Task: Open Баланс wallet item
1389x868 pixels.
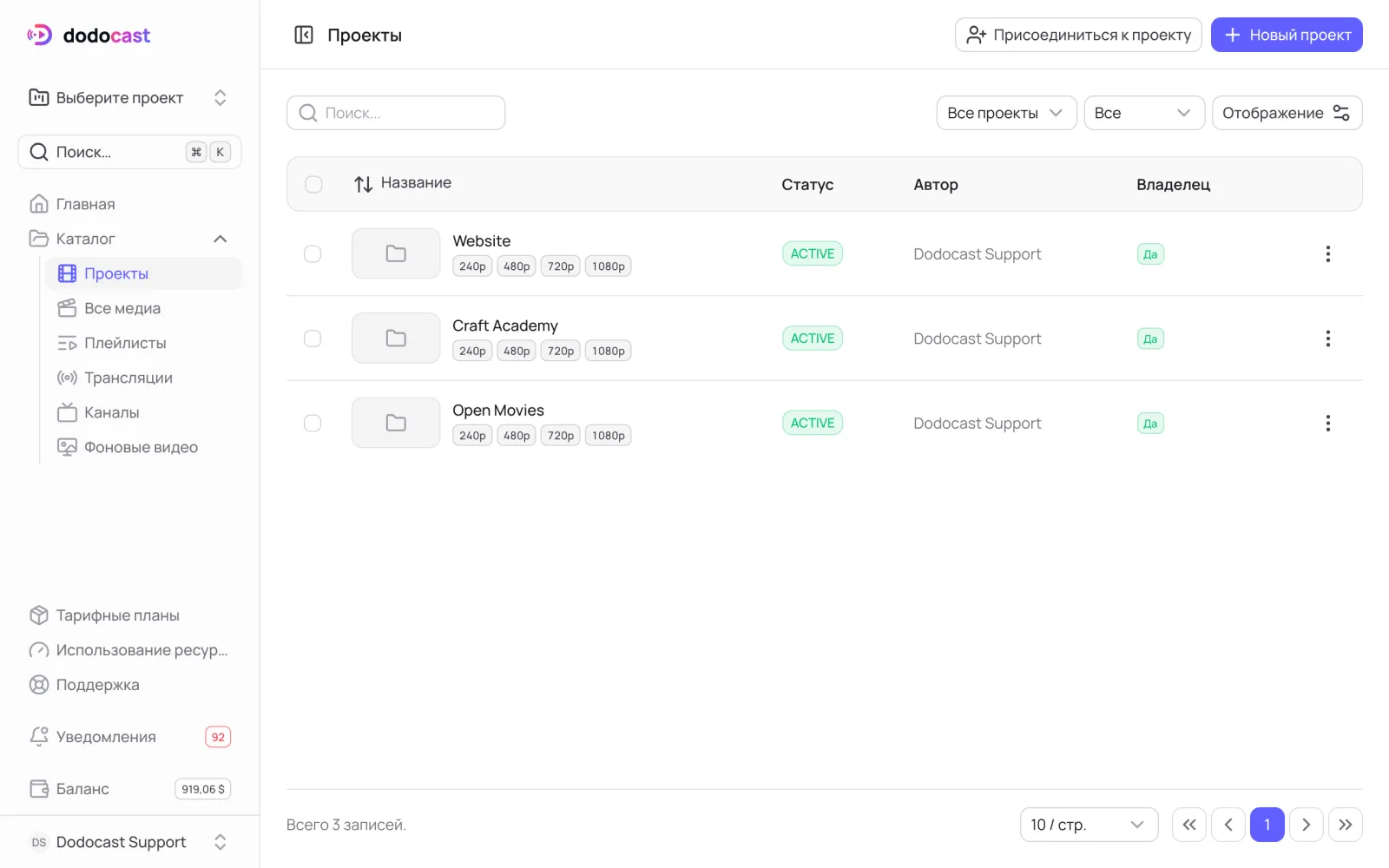Action: coord(130,789)
